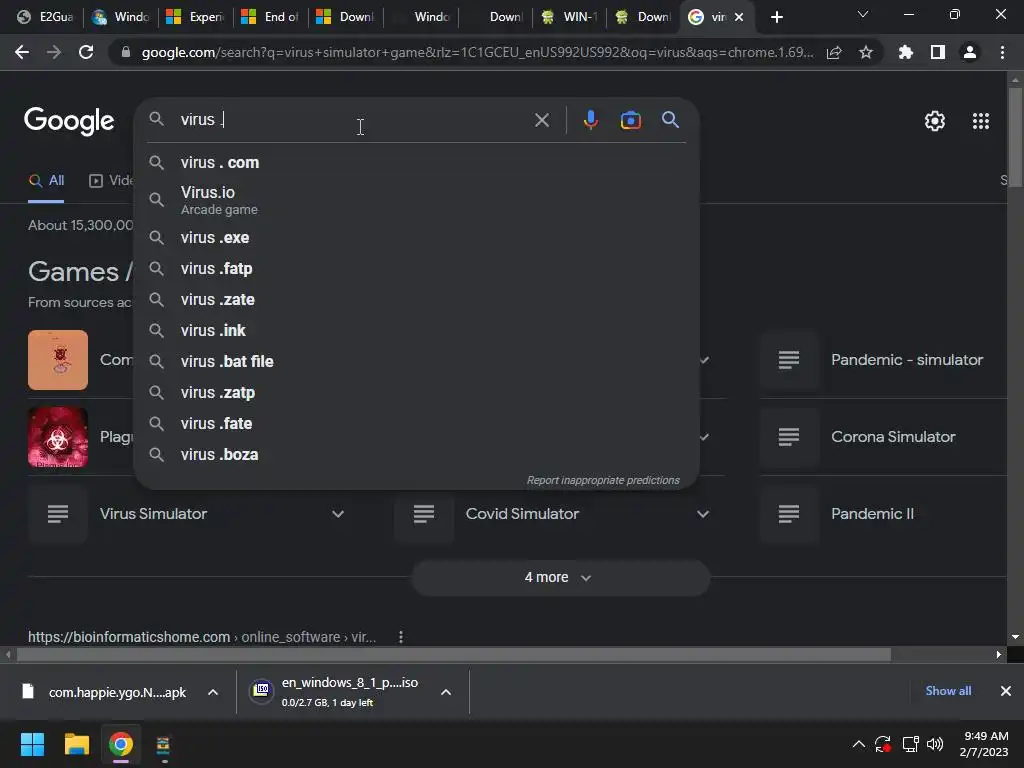Open volume control in system tray
Image resolution: width=1024 pixels, height=768 pixels.
pyautogui.click(x=935, y=744)
